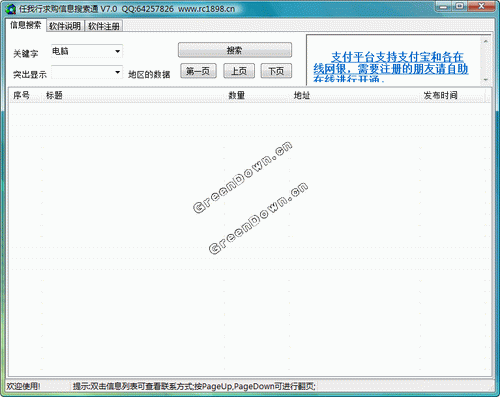Open the 关键字 keyword dropdown arrow
Viewport: 500px width, 397px height.
117,51
